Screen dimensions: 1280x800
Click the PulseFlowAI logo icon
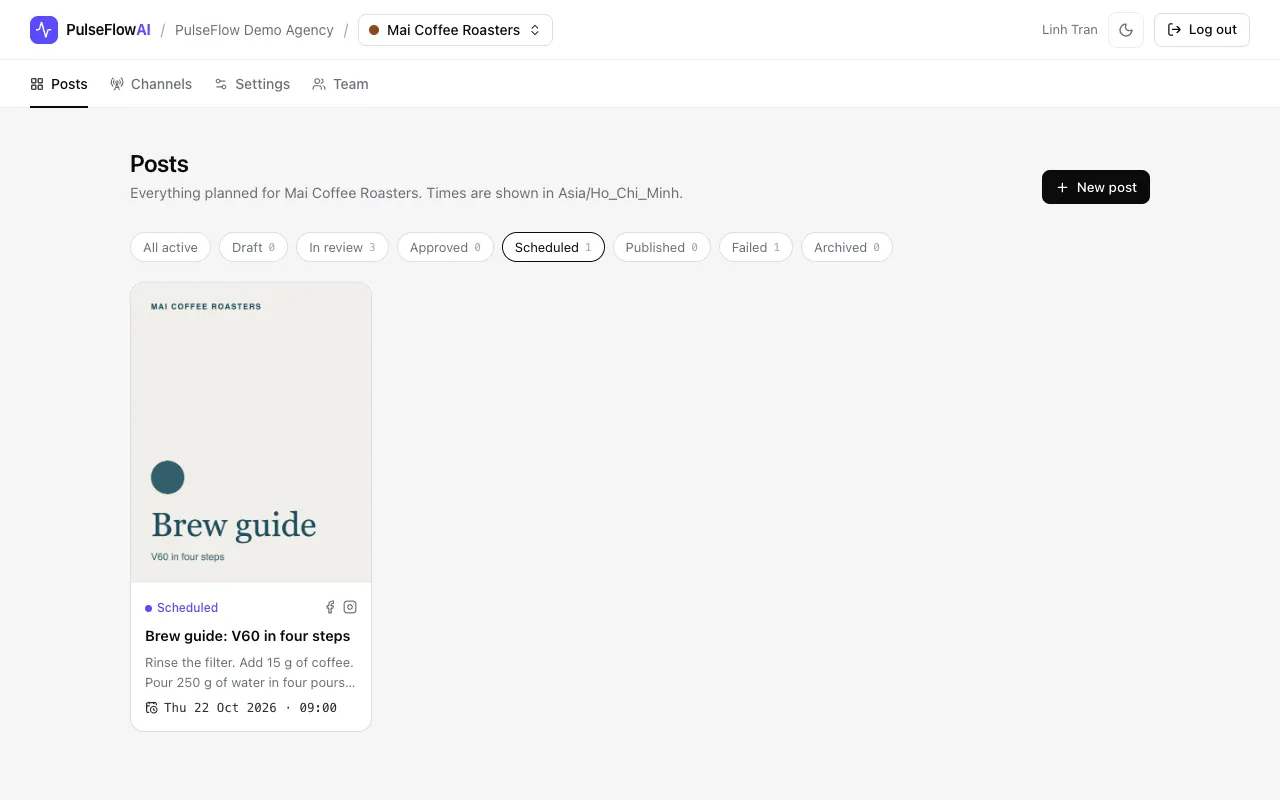click(44, 30)
